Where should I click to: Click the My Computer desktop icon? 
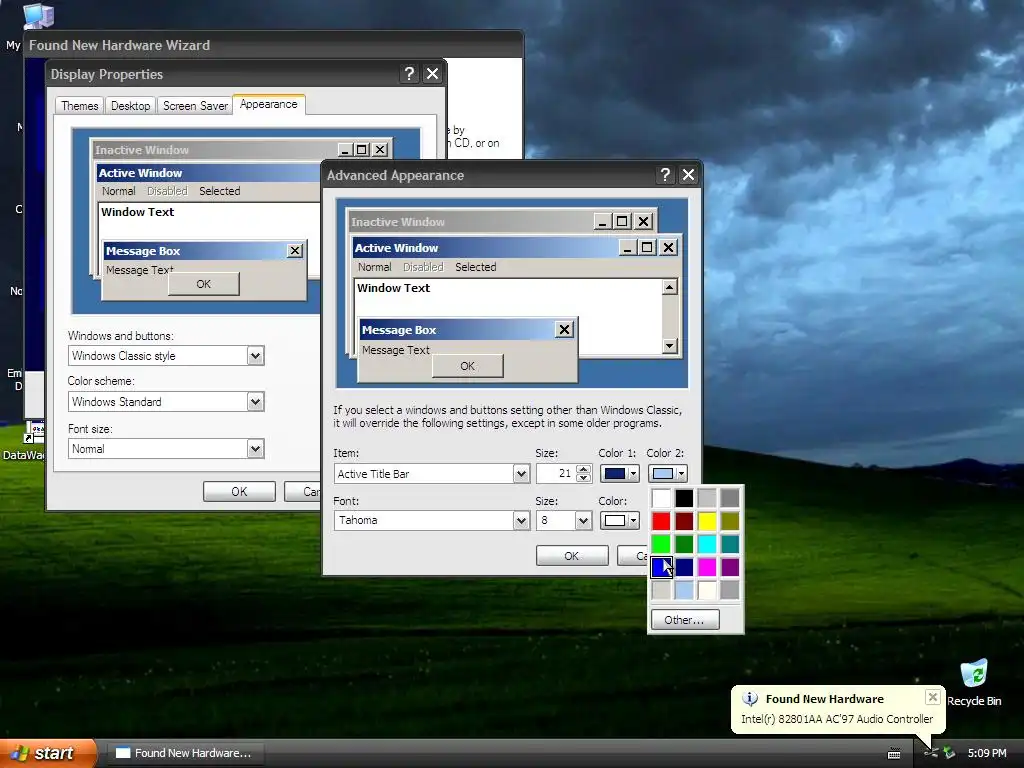[38, 16]
